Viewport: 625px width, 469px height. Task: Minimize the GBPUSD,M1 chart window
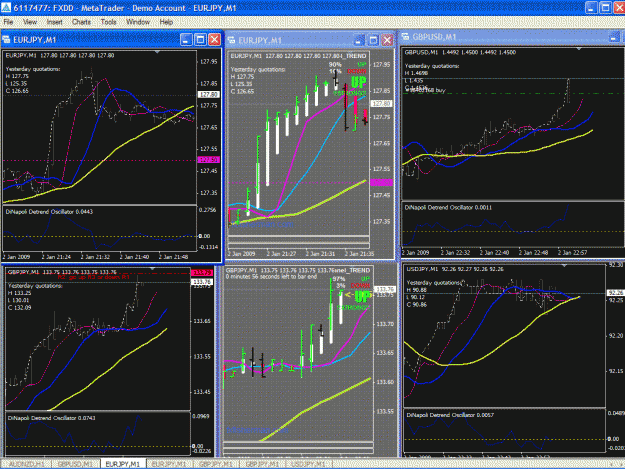(x=614, y=37)
